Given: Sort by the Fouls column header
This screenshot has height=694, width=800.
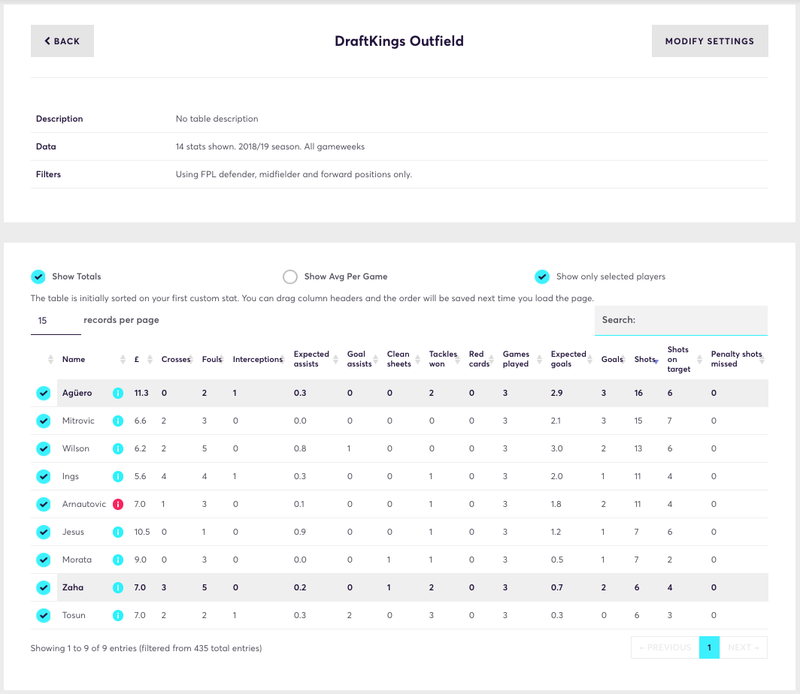Looking at the screenshot, I should coord(212,359).
